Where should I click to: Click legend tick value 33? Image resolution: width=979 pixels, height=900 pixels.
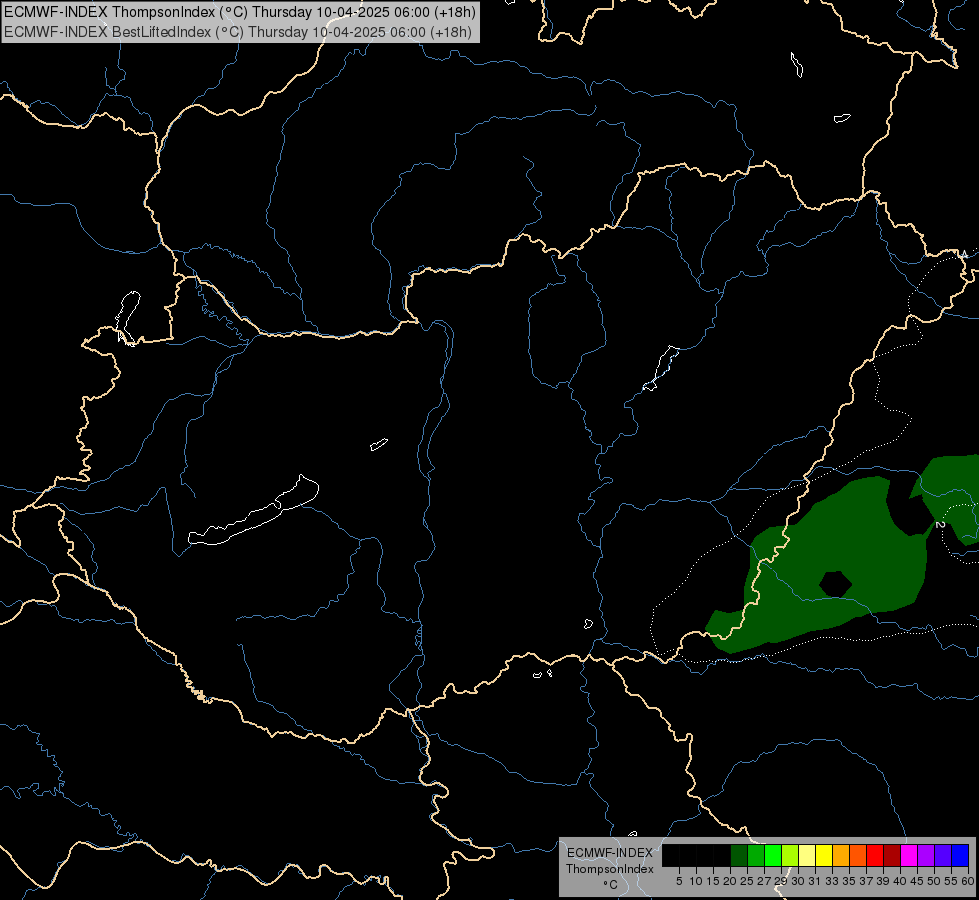(x=832, y=881)
